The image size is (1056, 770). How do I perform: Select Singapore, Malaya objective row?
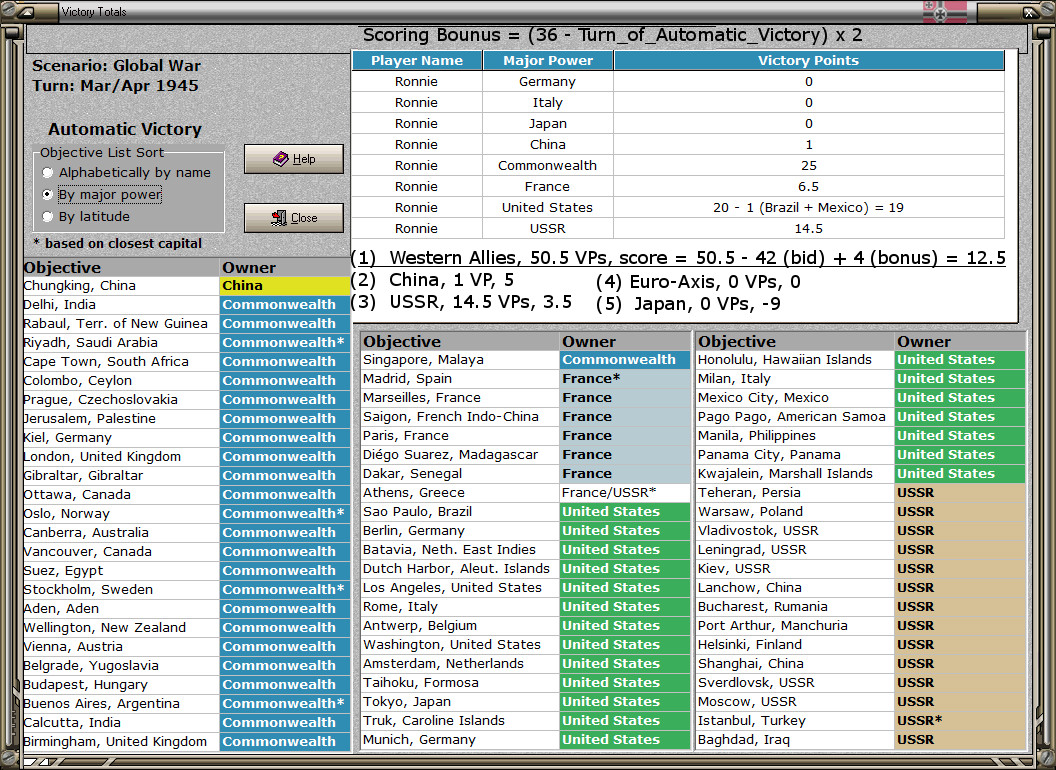[525, 360]
